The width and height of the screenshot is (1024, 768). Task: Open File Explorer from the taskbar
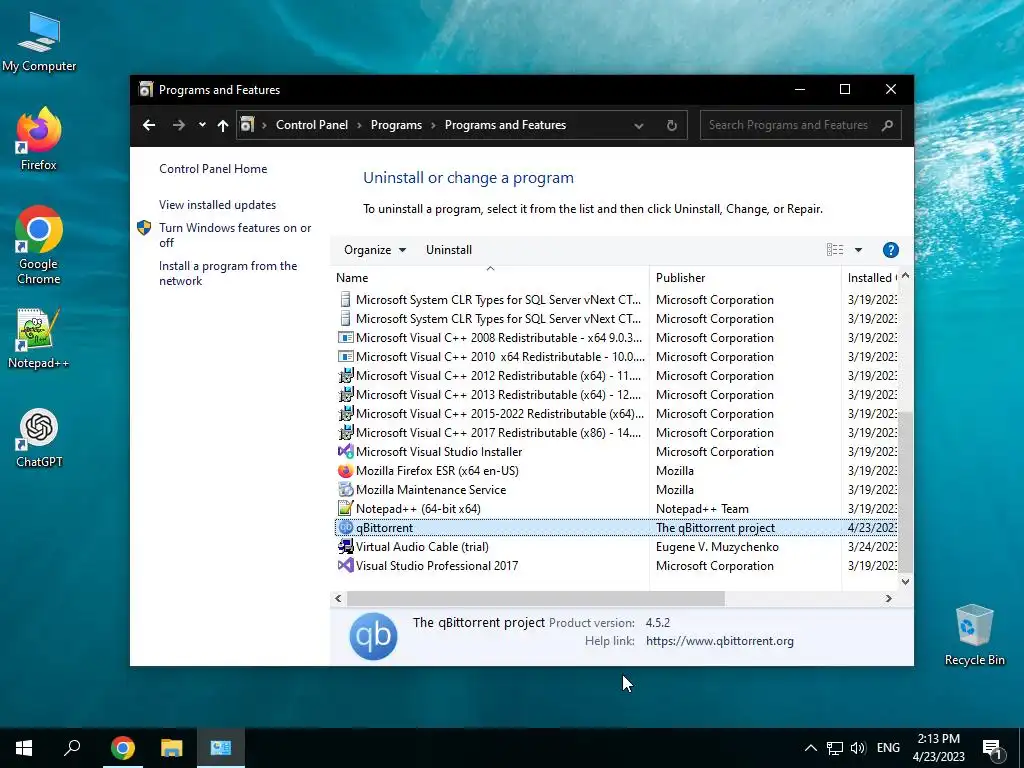[x=171, y=748]
